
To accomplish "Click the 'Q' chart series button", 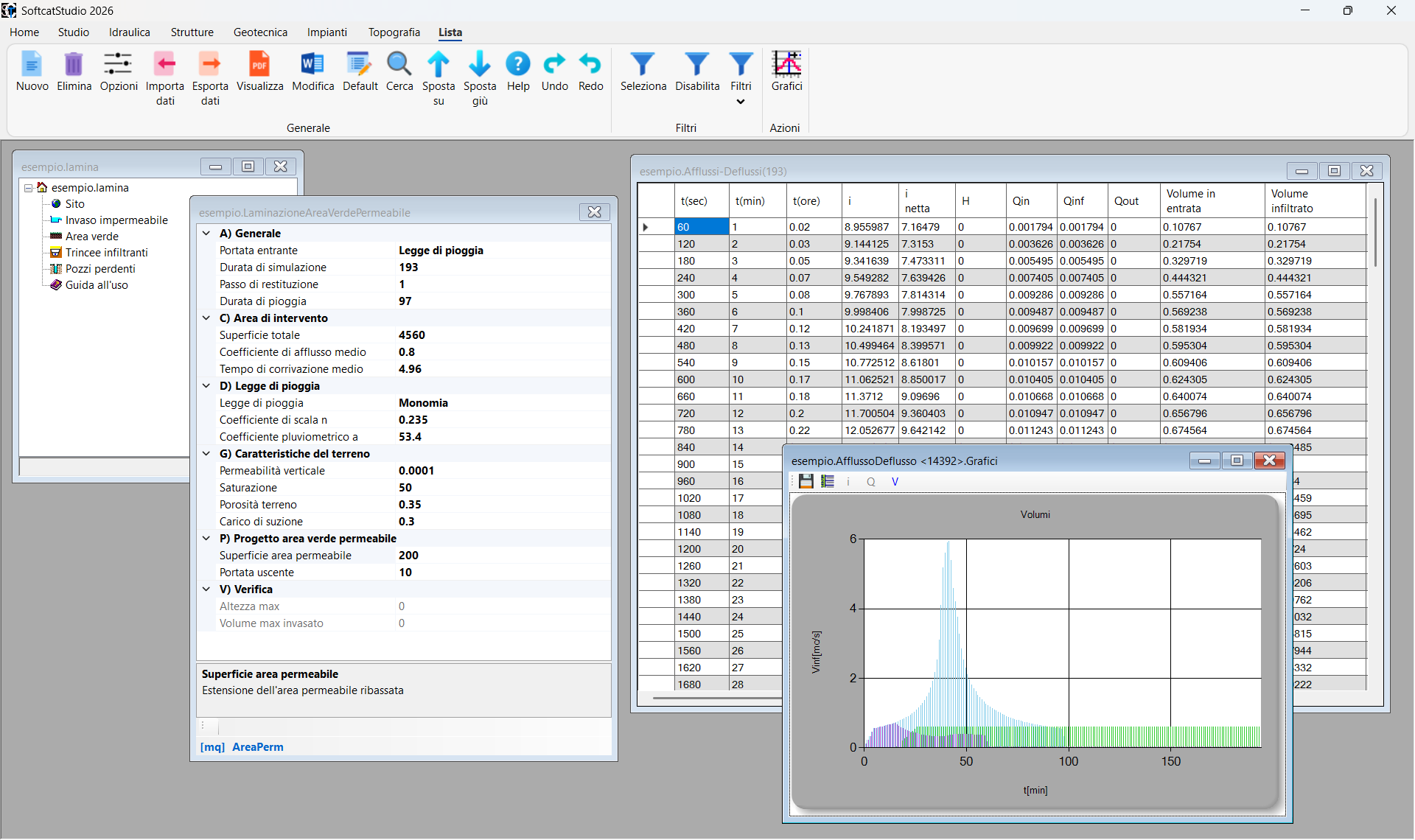I will point(871,481).
